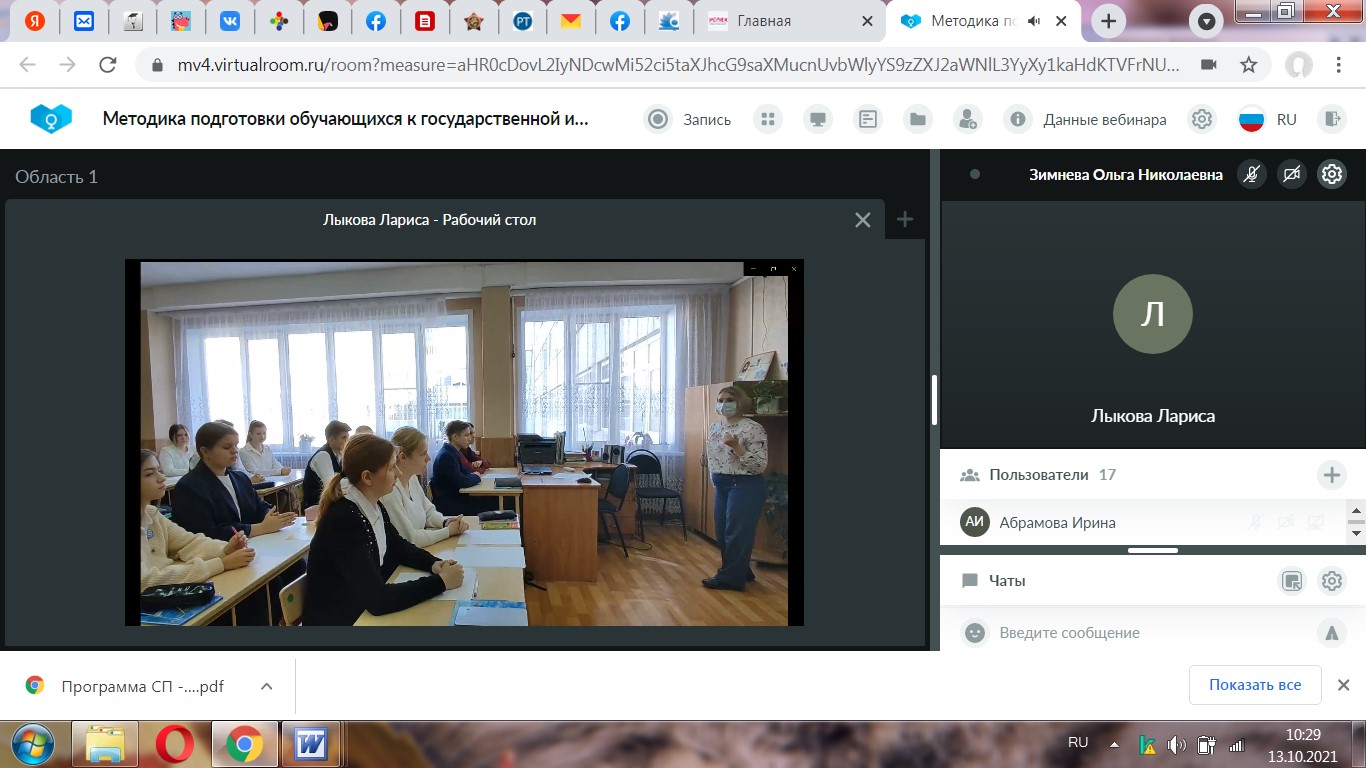Click the address bar URL

(679, 65)
